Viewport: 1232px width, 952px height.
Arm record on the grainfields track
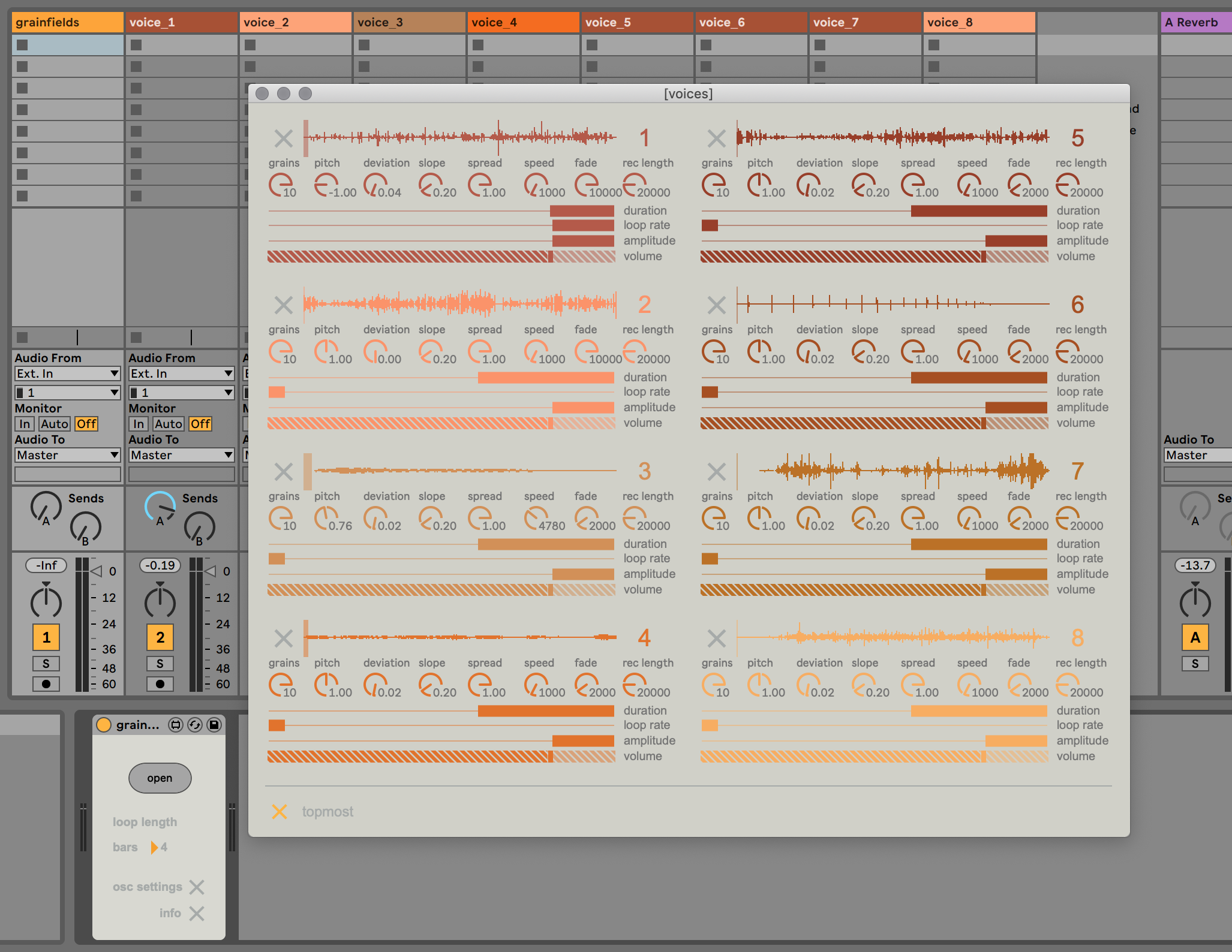(46, 684)
